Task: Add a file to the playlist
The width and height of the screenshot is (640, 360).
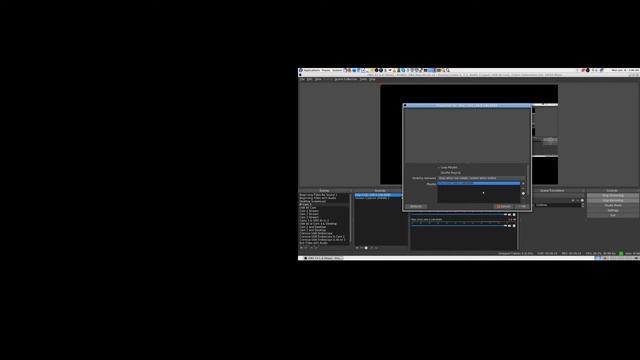Action: point(523,184)
